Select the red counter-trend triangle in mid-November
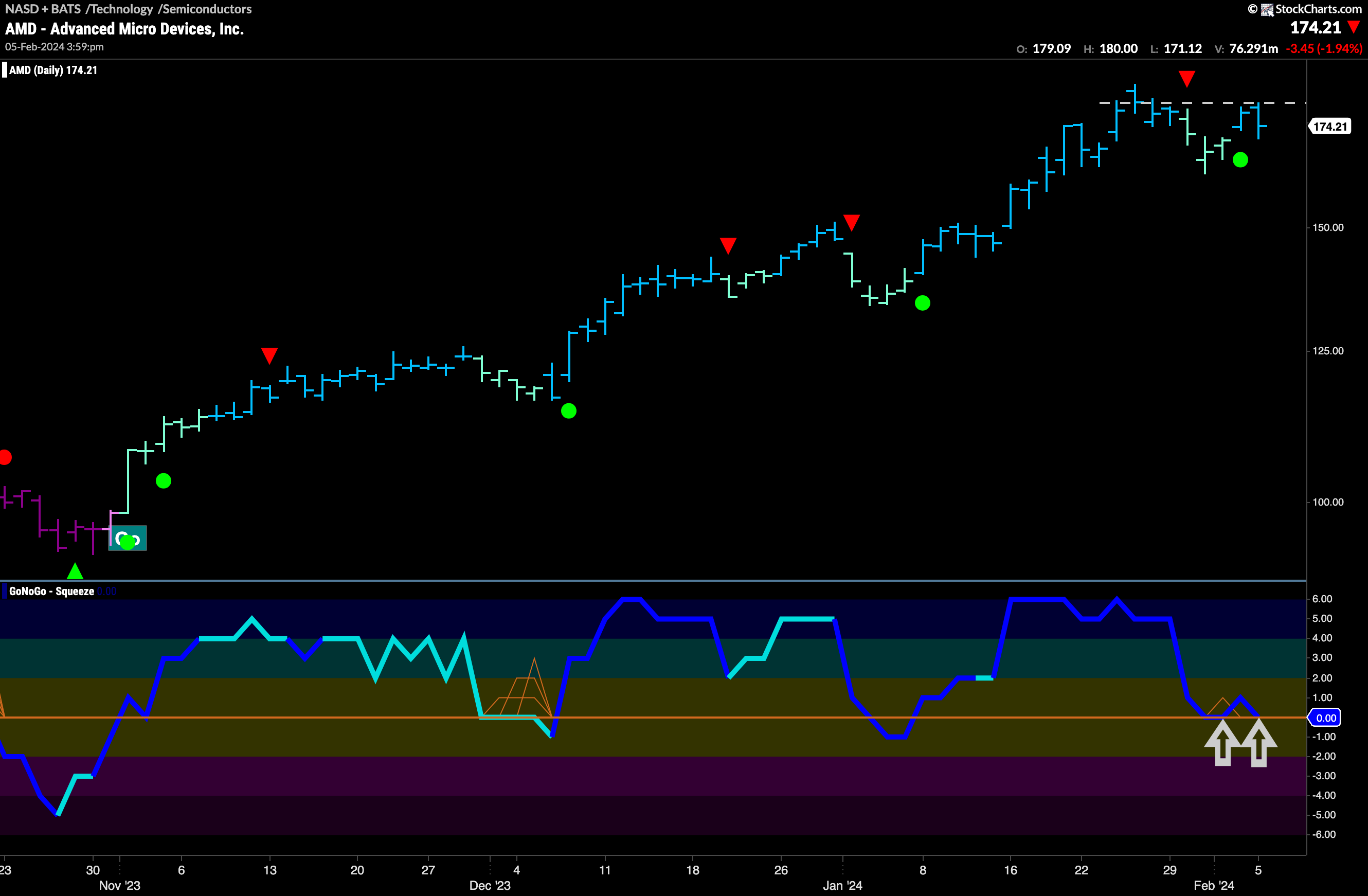The width and height of the screenshot is (1368, 896). point(269,355)
